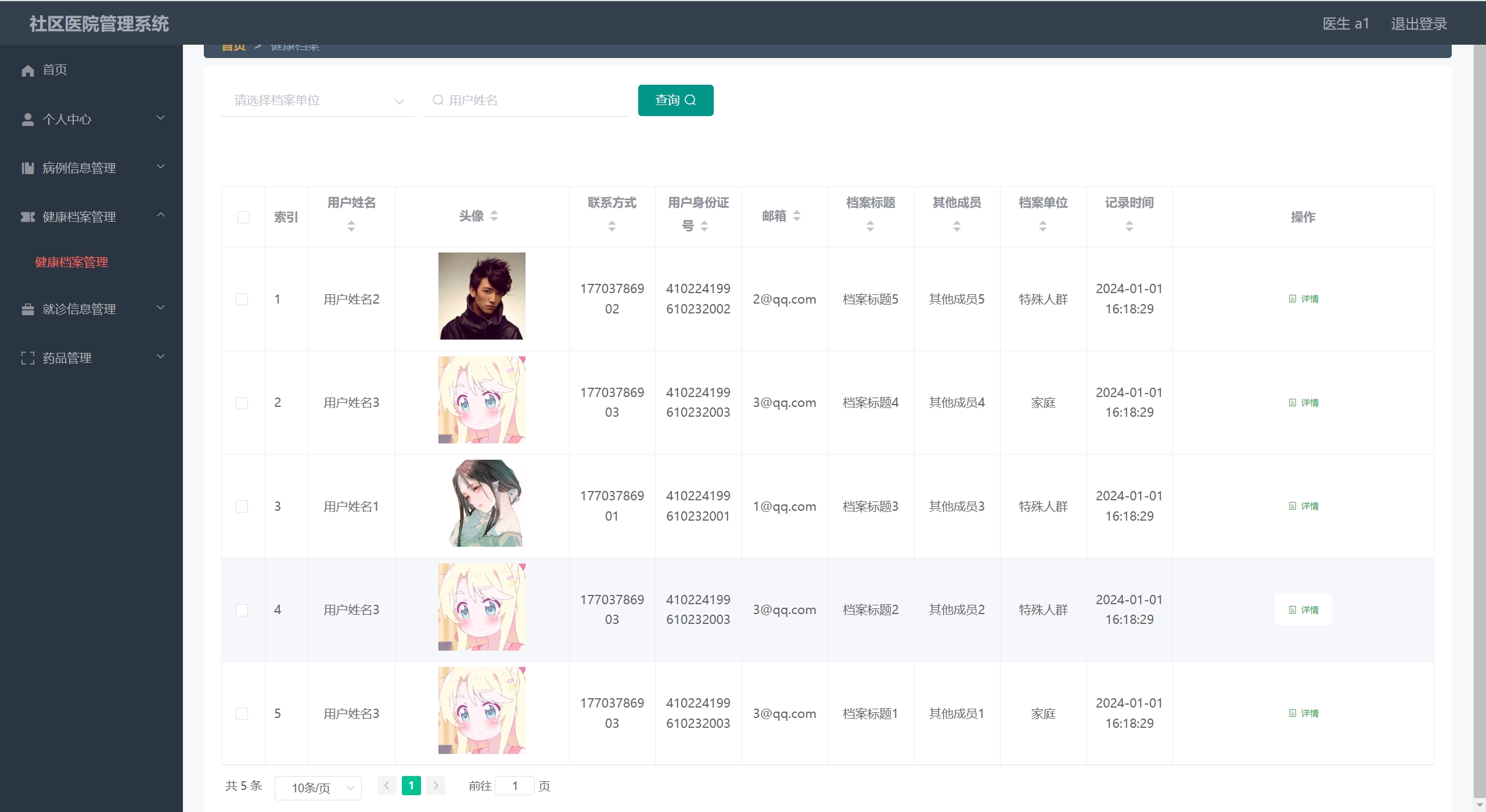Click the 病例信息管理 sidebar icon

point(28,168)
